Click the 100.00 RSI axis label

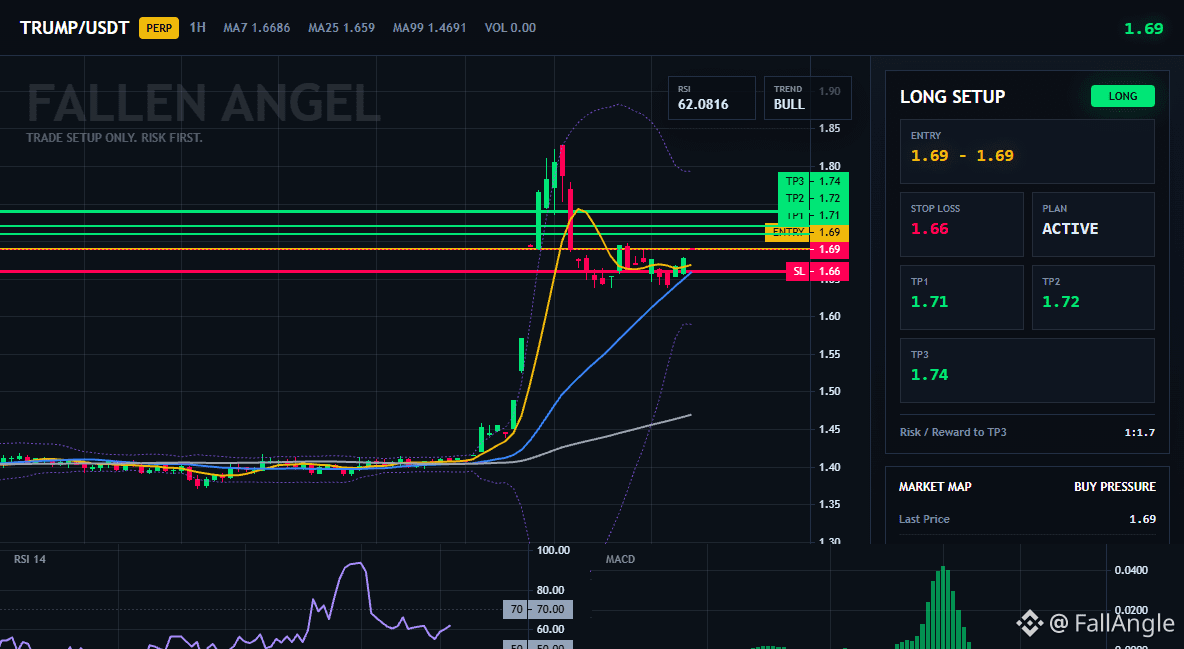[x=553, y=551]
